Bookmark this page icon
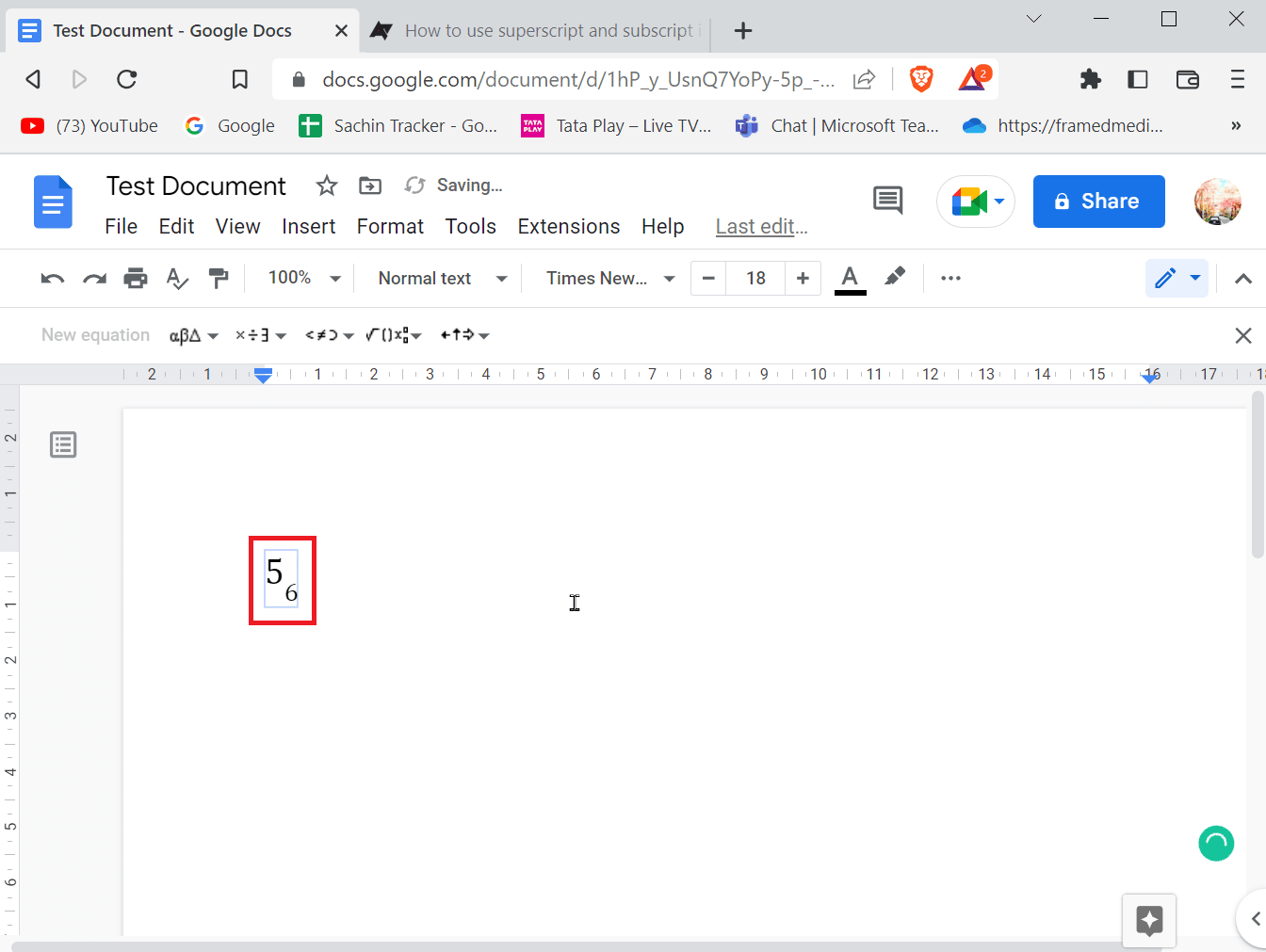 240,79
